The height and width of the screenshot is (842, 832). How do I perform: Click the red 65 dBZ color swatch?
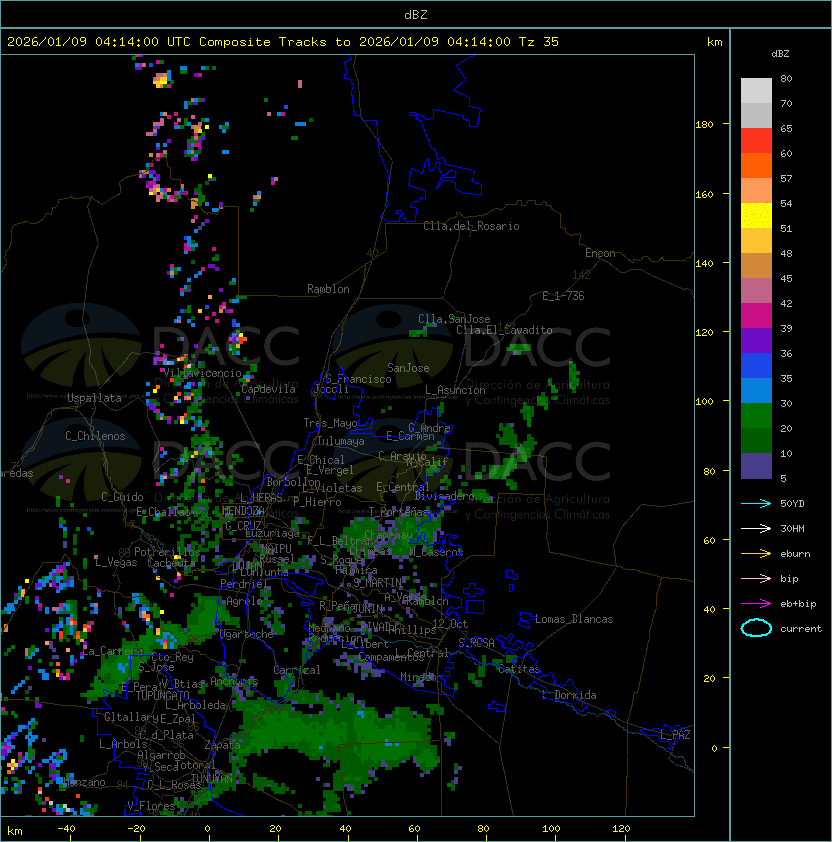[756, 141]
